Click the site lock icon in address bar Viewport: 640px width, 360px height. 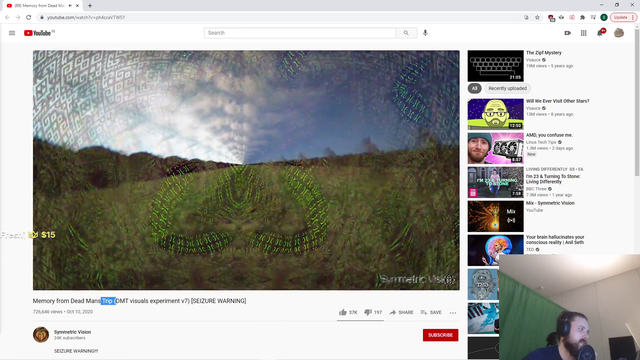pyautogui.click(x=41, y=18)
